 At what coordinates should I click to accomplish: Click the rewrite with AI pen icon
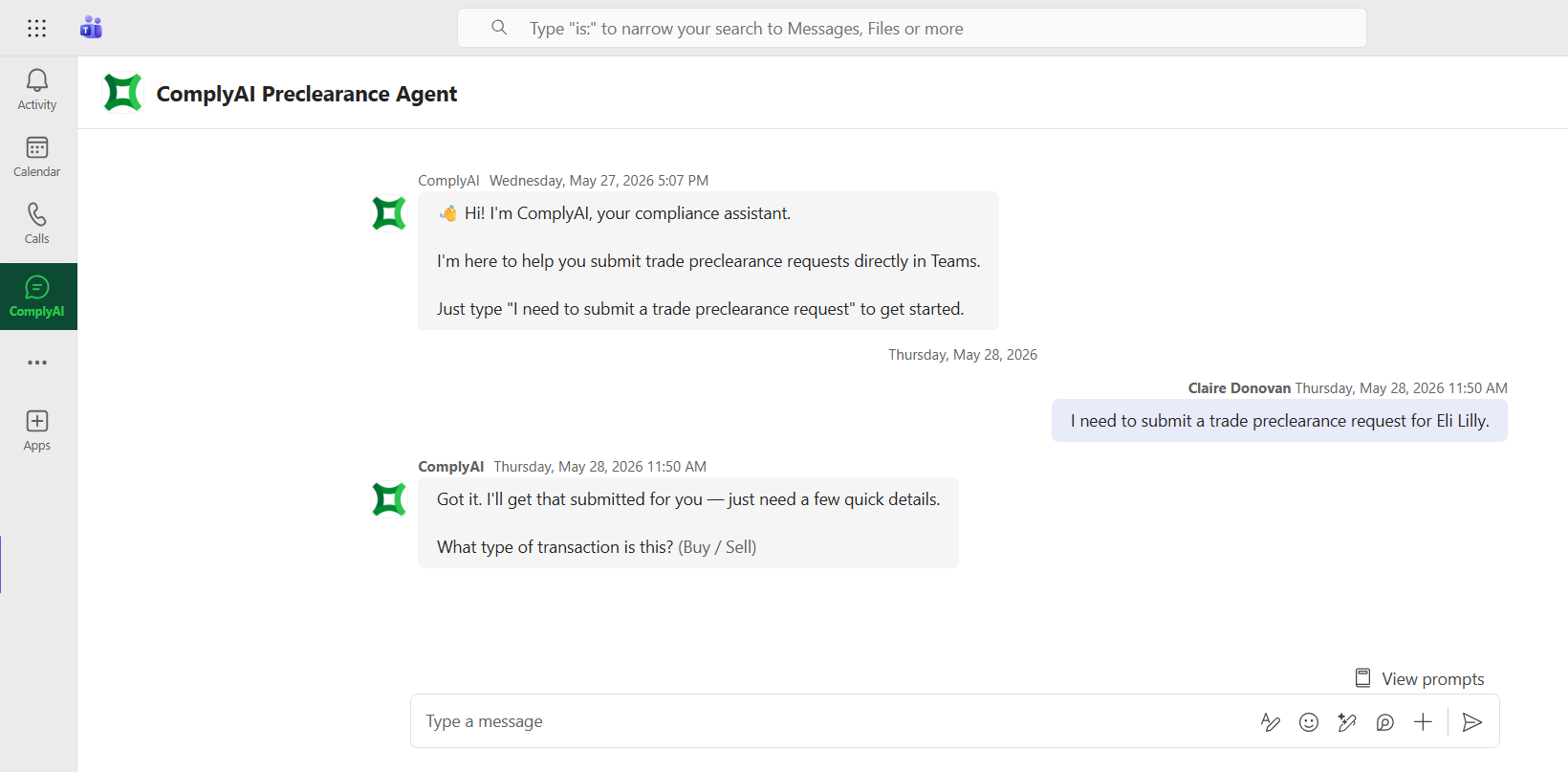pos(1347,722)
